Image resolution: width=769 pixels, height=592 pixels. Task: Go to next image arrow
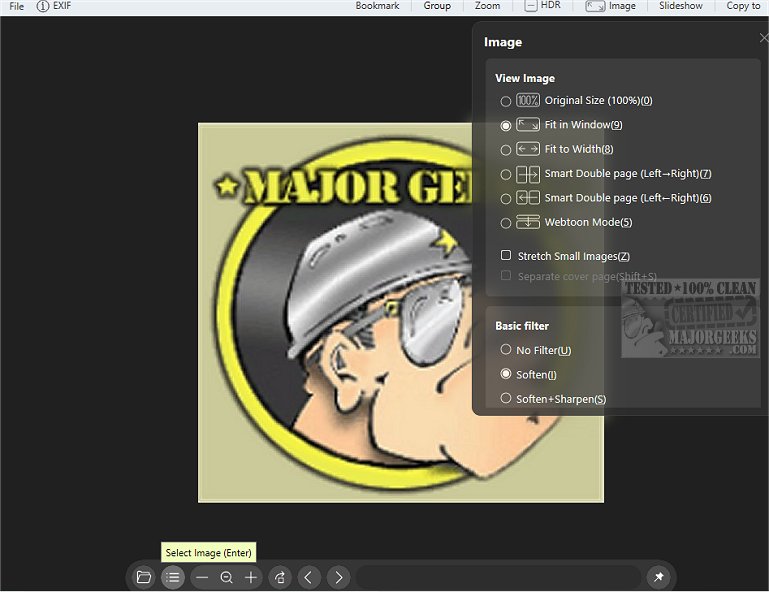click(x=338, y=577)
